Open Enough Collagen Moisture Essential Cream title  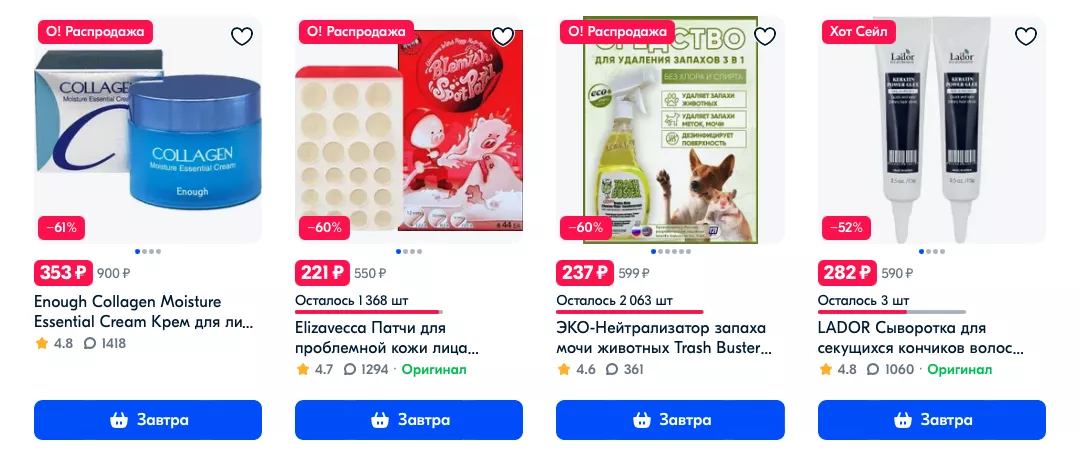pyautogui.click(x=143, y=312)
